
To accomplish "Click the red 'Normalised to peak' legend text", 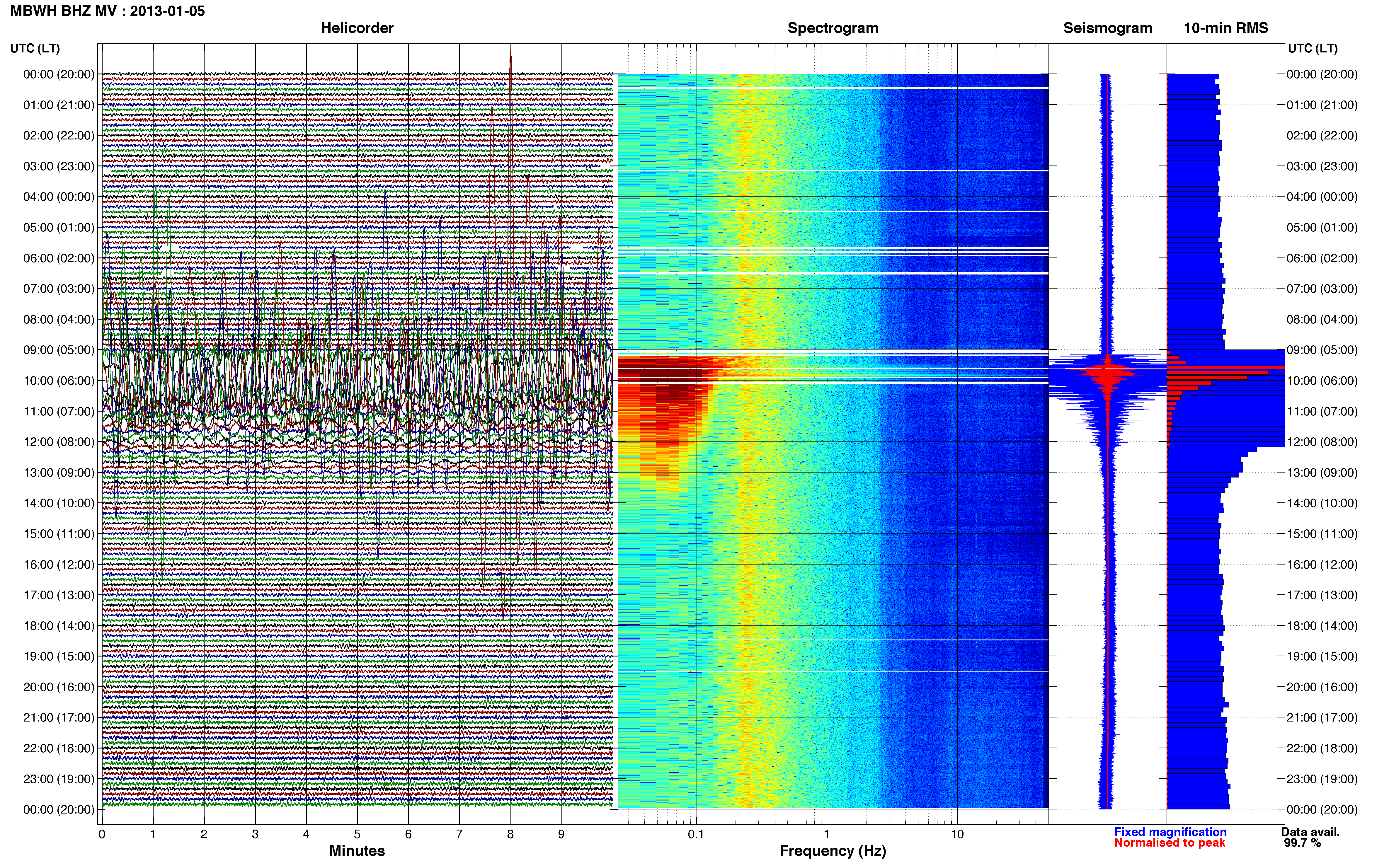I will [1170, 843].
